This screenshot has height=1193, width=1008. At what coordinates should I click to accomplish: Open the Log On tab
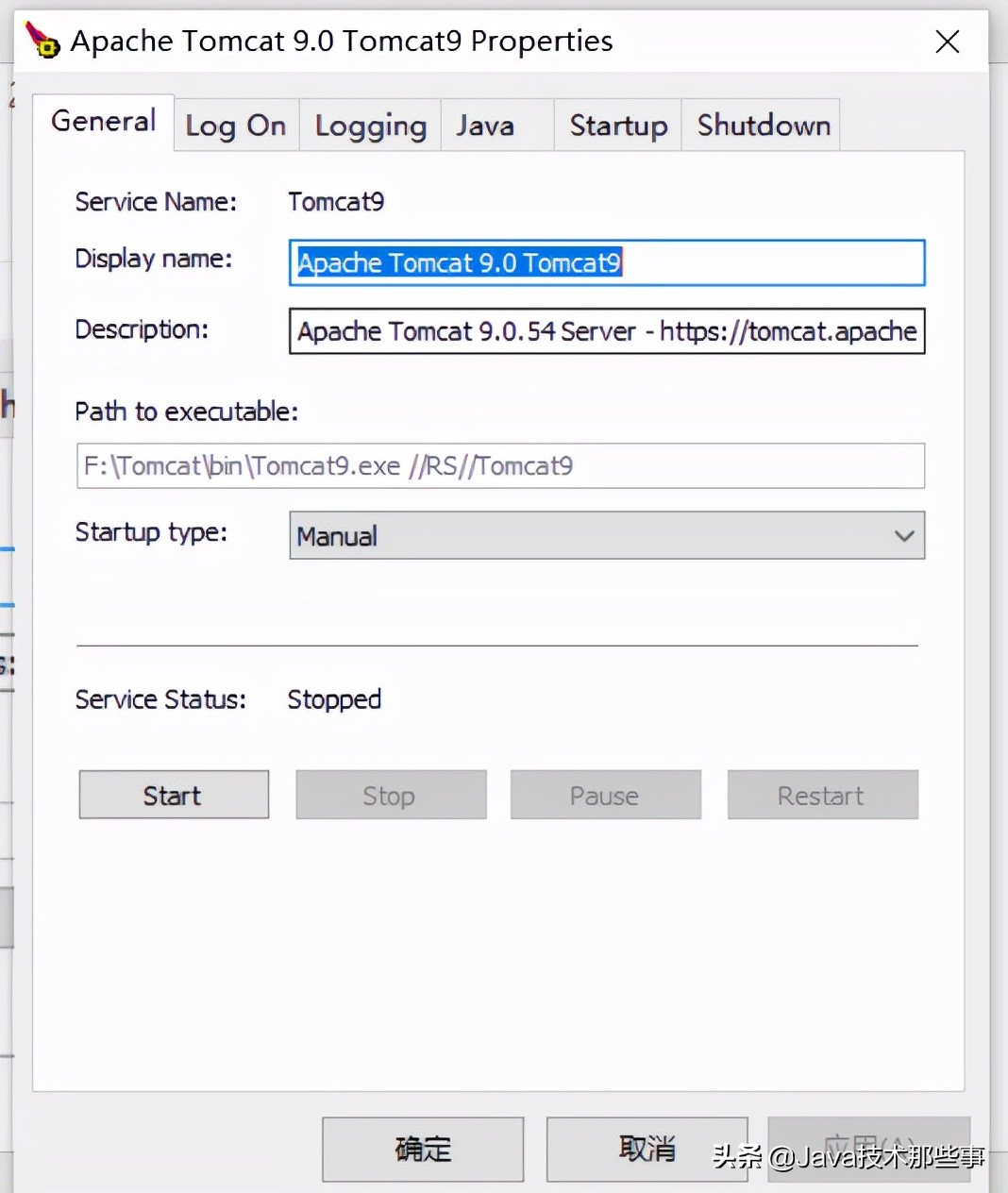click(x=236, y=126)
